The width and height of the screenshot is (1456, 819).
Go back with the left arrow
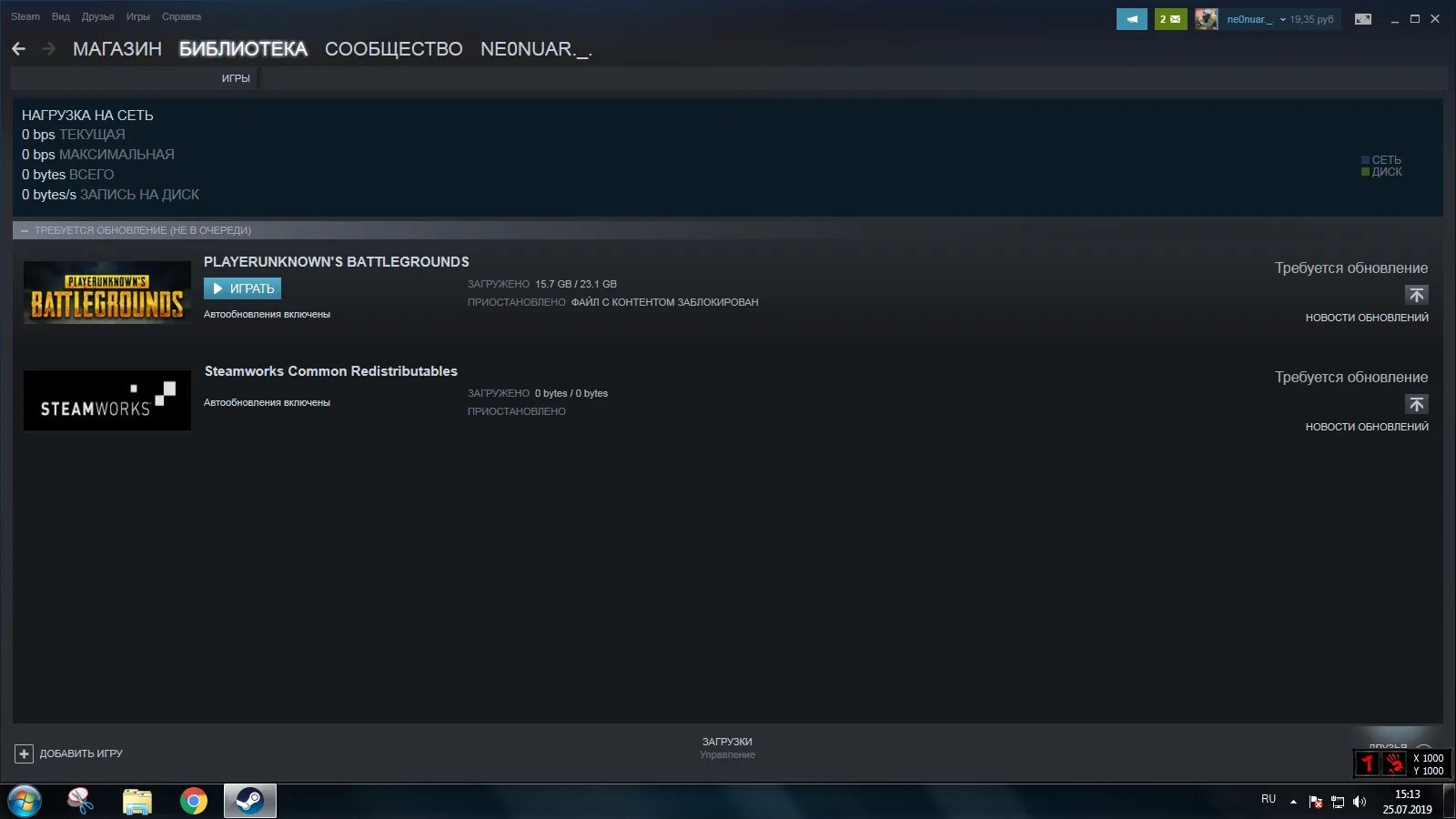coord(18,49)
